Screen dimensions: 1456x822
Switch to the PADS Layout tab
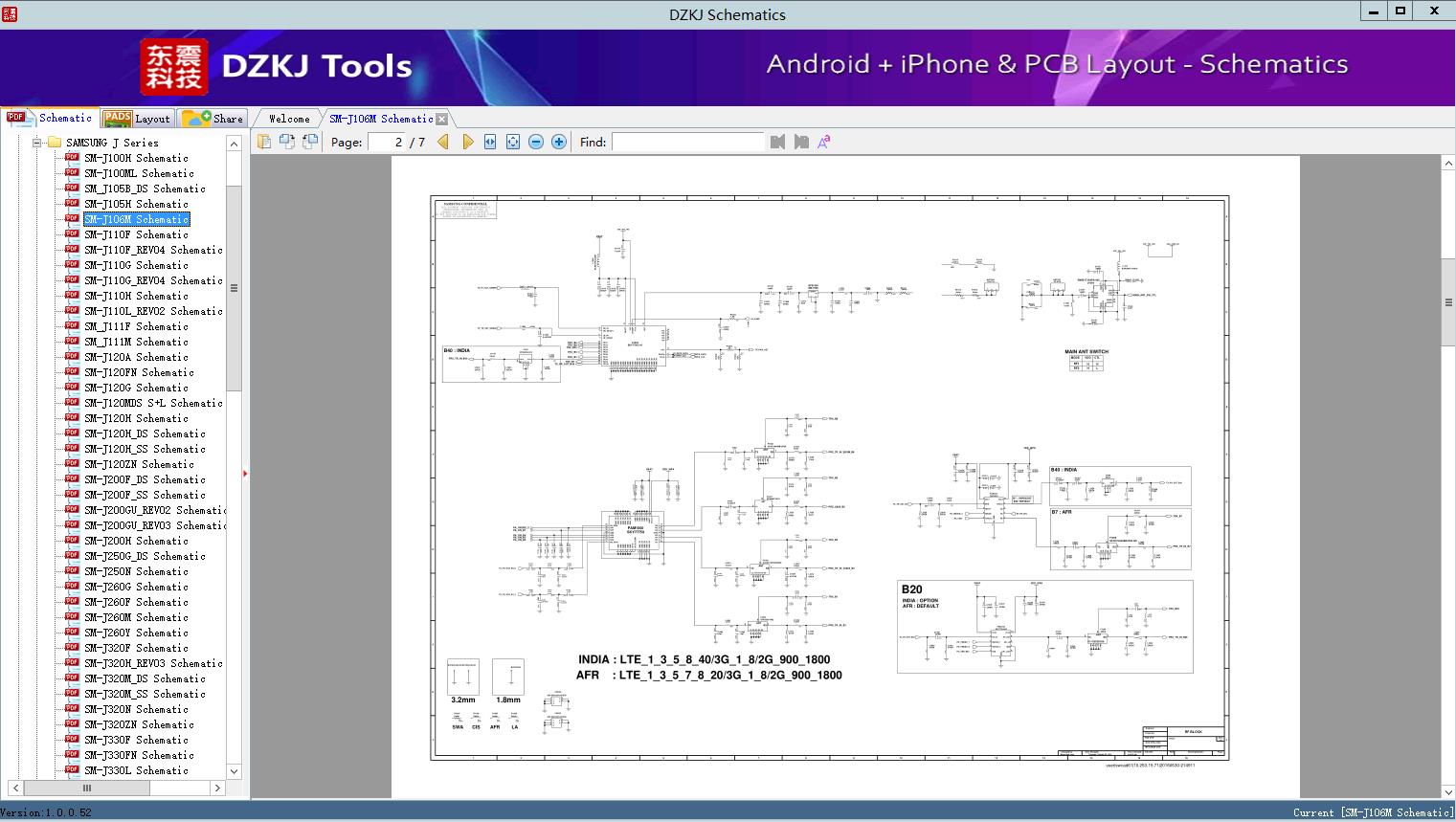pyautogui.click(x=137, y=119)
